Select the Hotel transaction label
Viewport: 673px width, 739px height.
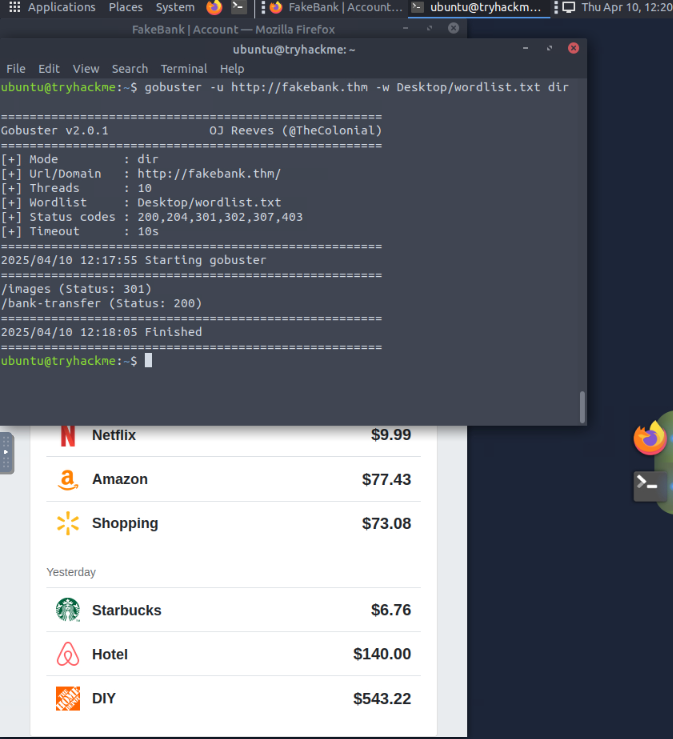coord(110,655)
